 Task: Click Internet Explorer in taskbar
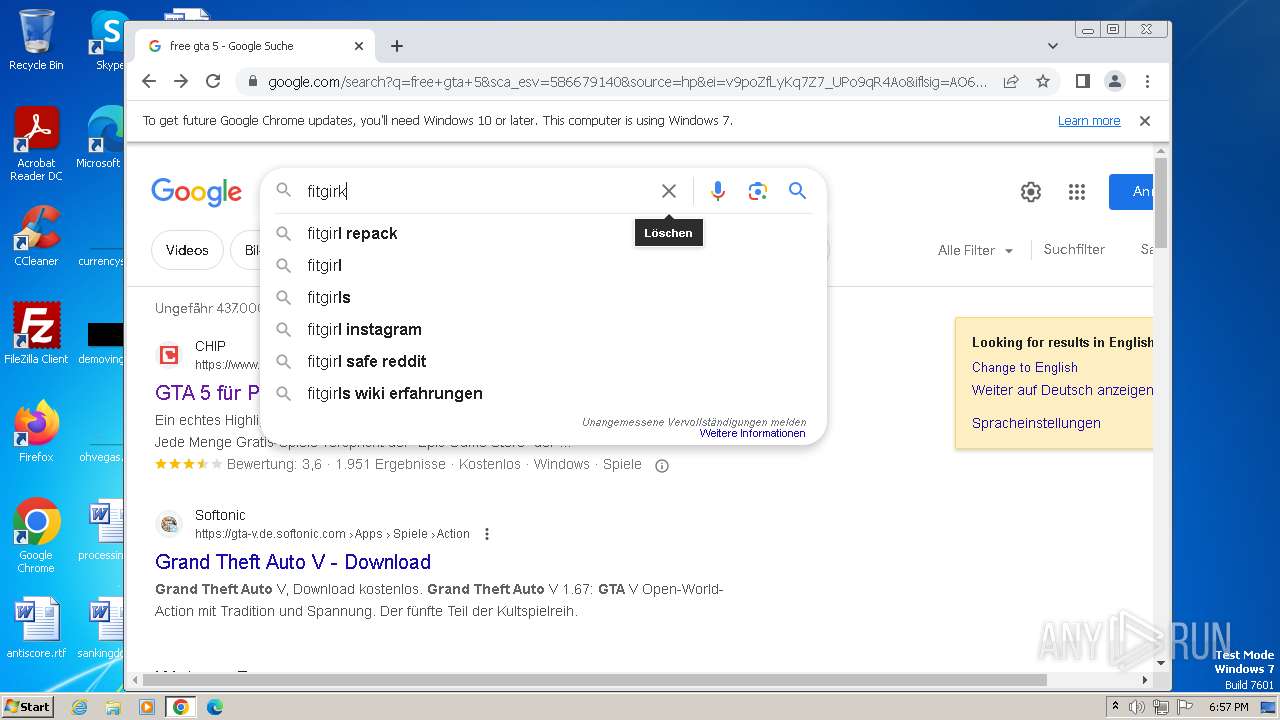(80, 707)
